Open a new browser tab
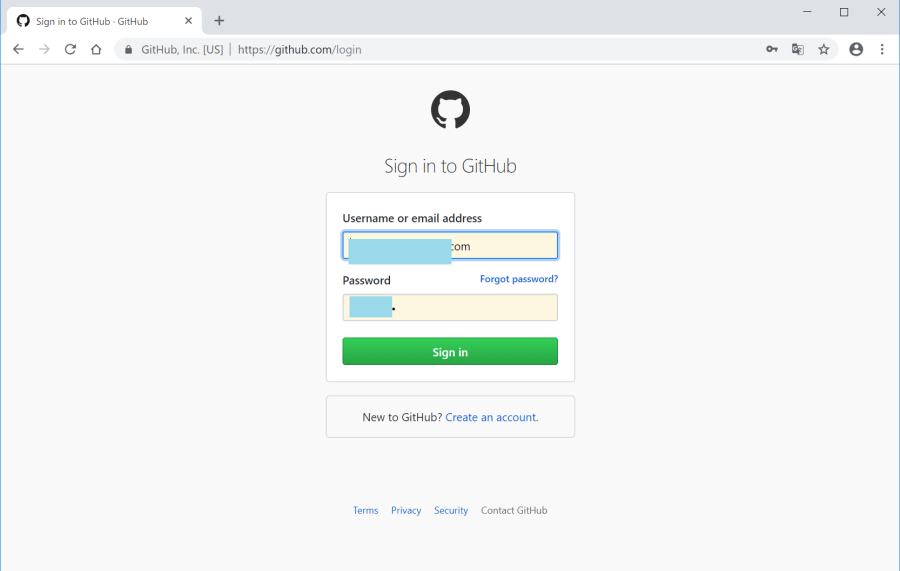This screenshot has height=571, width=900. (219, 21)
